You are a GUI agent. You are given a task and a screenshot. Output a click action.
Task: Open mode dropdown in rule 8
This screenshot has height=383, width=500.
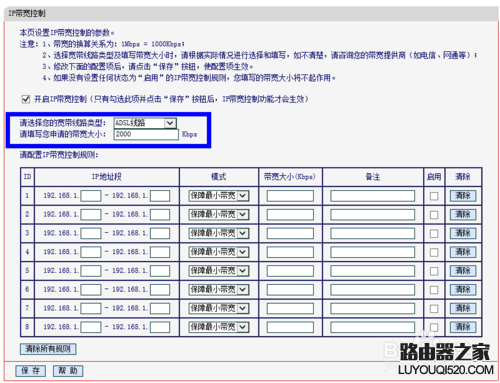click(219, 327)
